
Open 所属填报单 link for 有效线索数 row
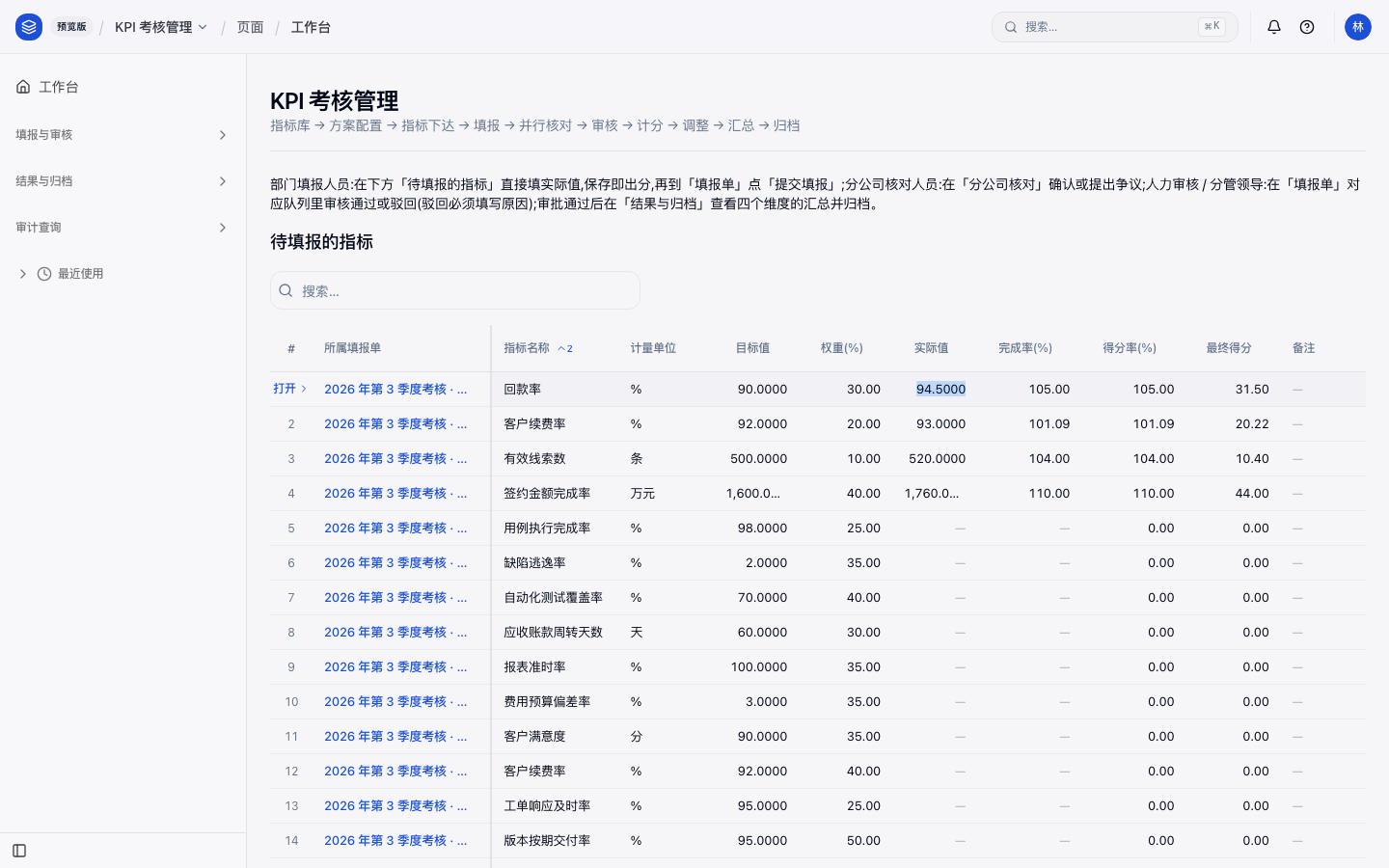point(395,459)
